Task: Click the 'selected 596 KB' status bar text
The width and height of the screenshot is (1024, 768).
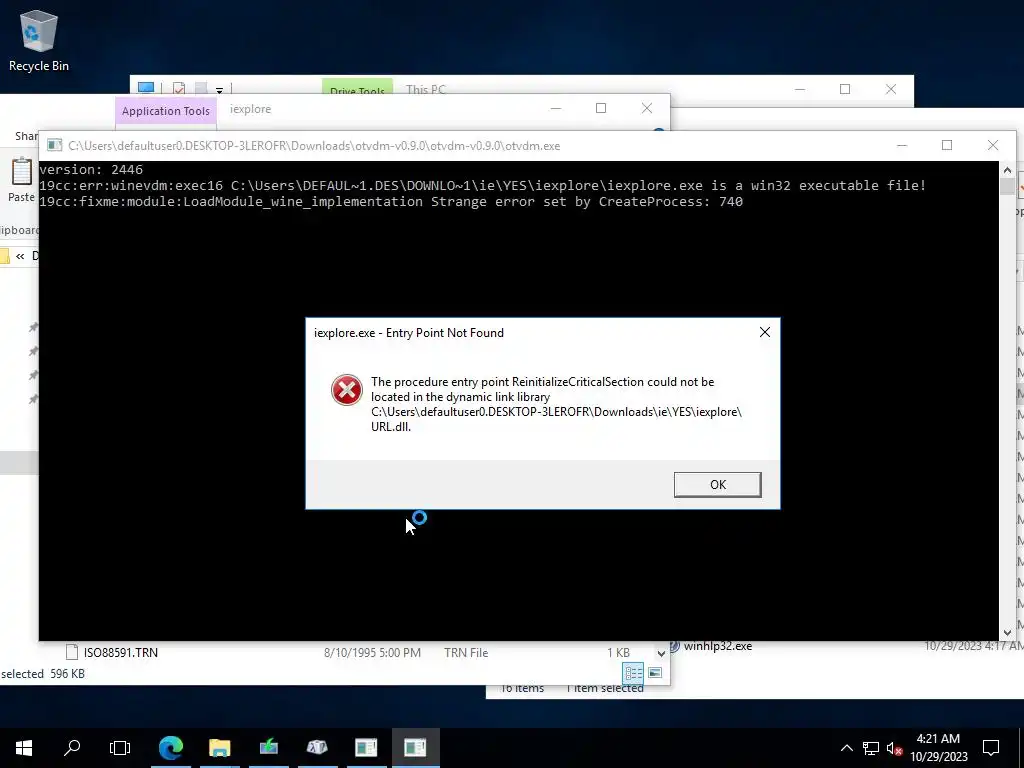Action: point(43,674)
